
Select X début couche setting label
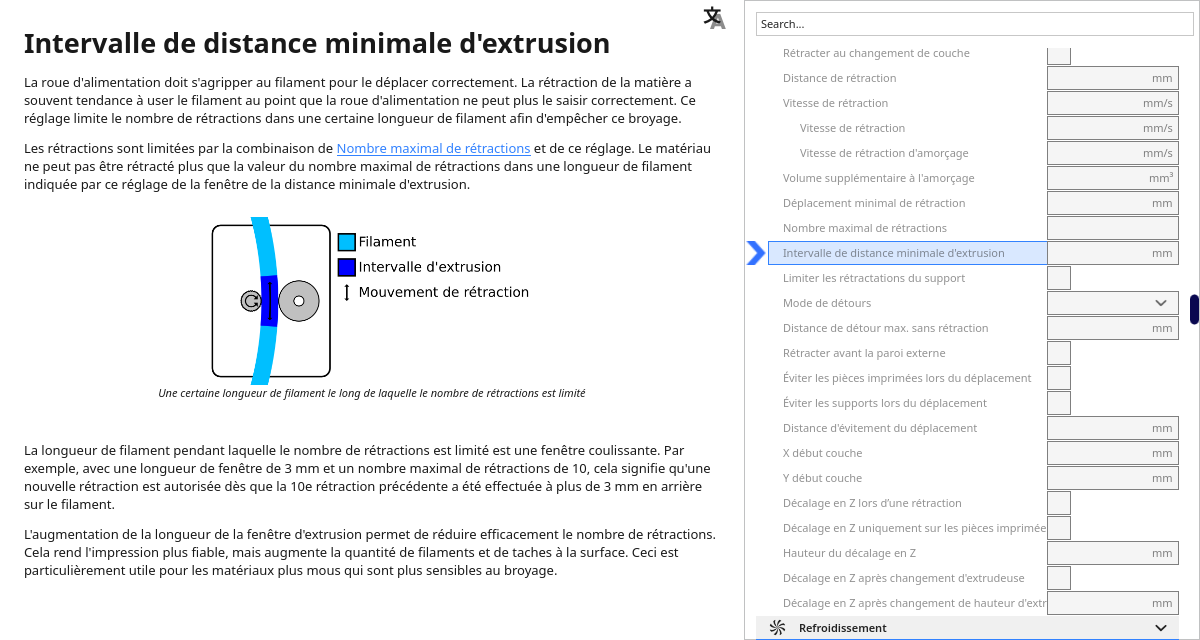[x=822, y=453]
